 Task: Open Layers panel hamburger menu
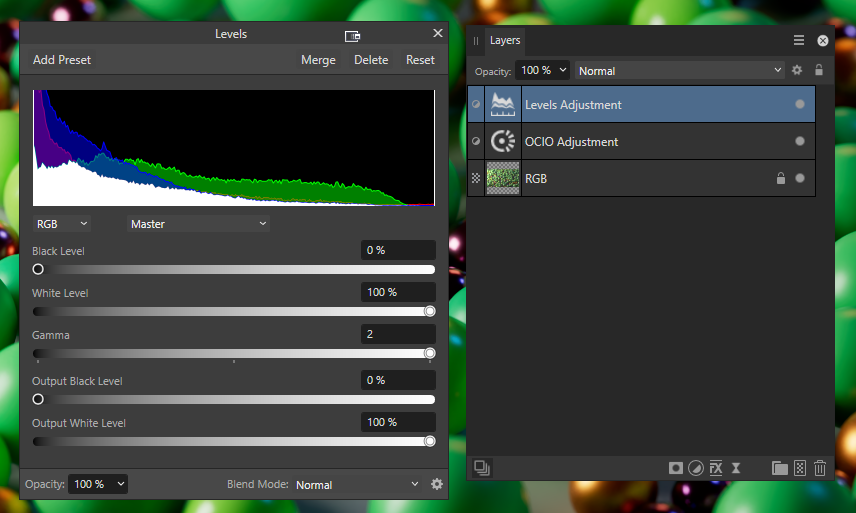pyautogui.click(x=799, y=40)
